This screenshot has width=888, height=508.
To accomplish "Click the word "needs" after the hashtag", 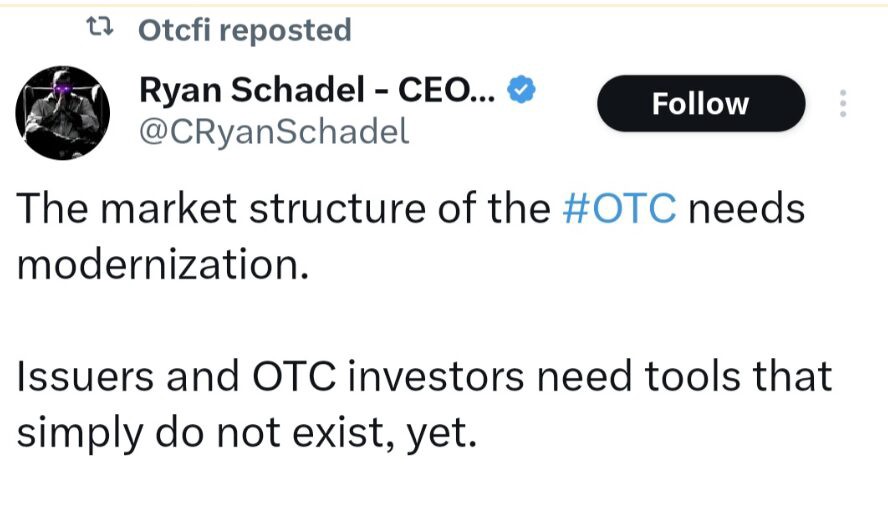I will pyautogui.click(x=747, y=209).
